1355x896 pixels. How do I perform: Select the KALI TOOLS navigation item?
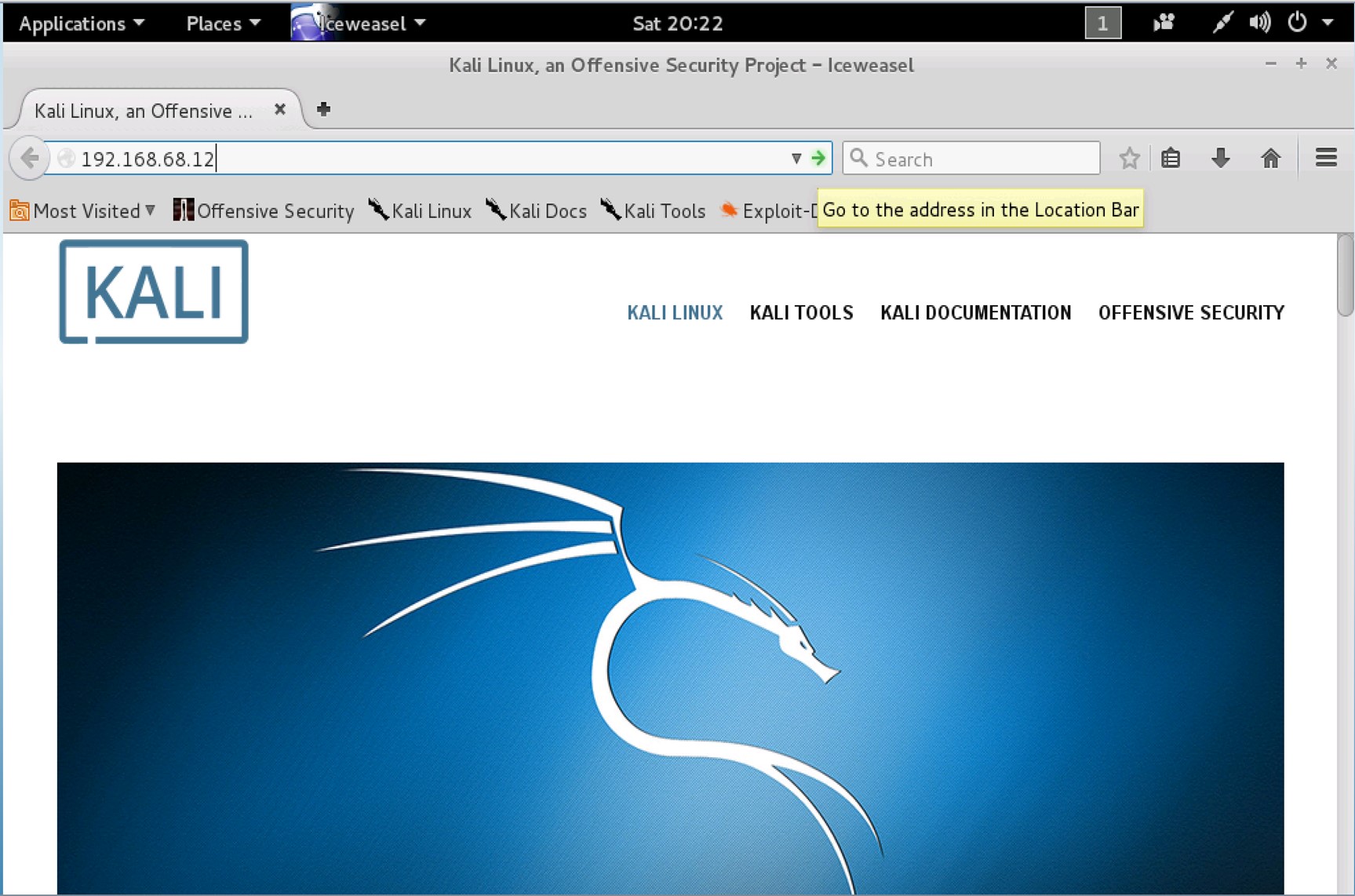pos(801,313)
